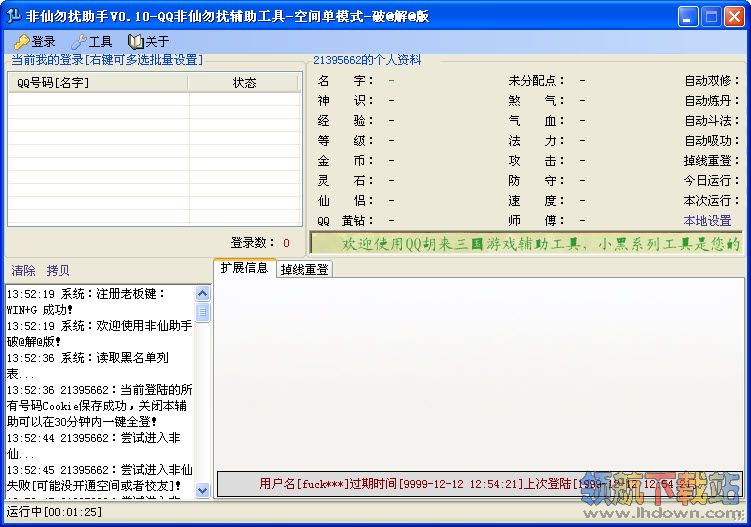Click the 自动吸功 label
Screen dimensions: 751x527
click(x=712, y=140)
